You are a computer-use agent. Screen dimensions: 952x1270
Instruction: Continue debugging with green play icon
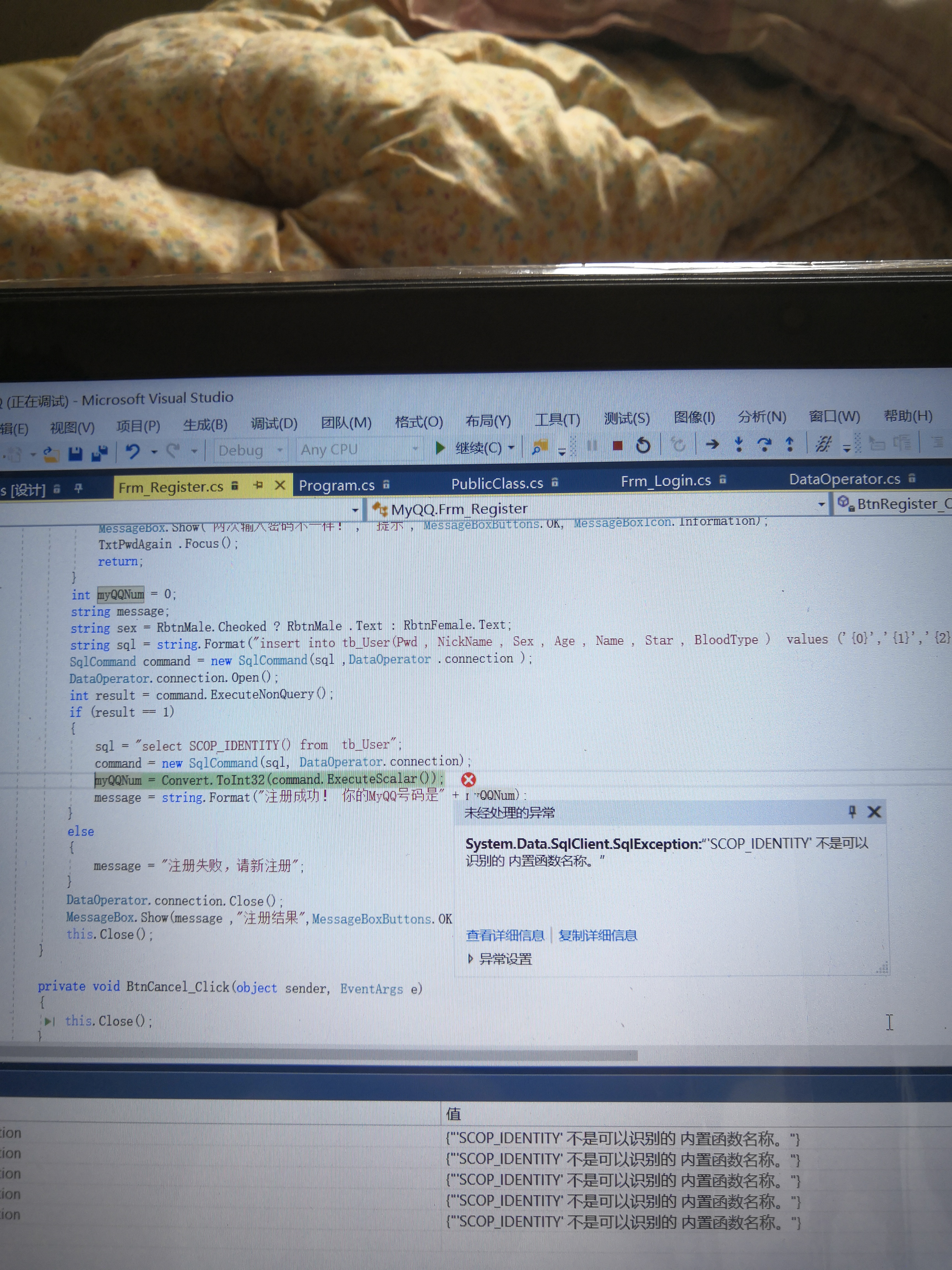click(x=440, y=448)
